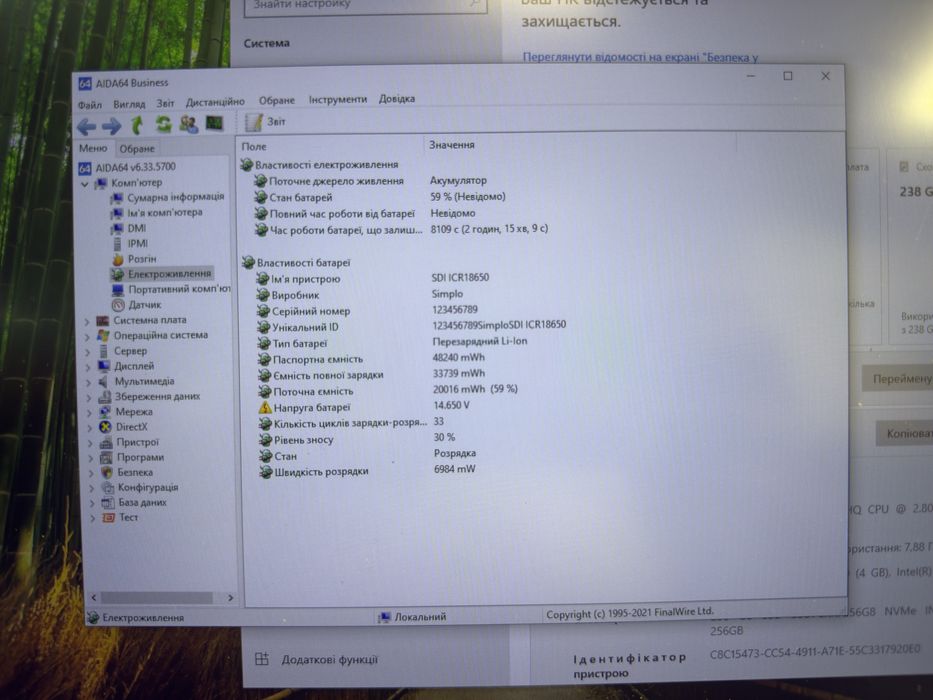Click the Безпека shield icon
The image size is (933, 700).
[x=107, y=473]
